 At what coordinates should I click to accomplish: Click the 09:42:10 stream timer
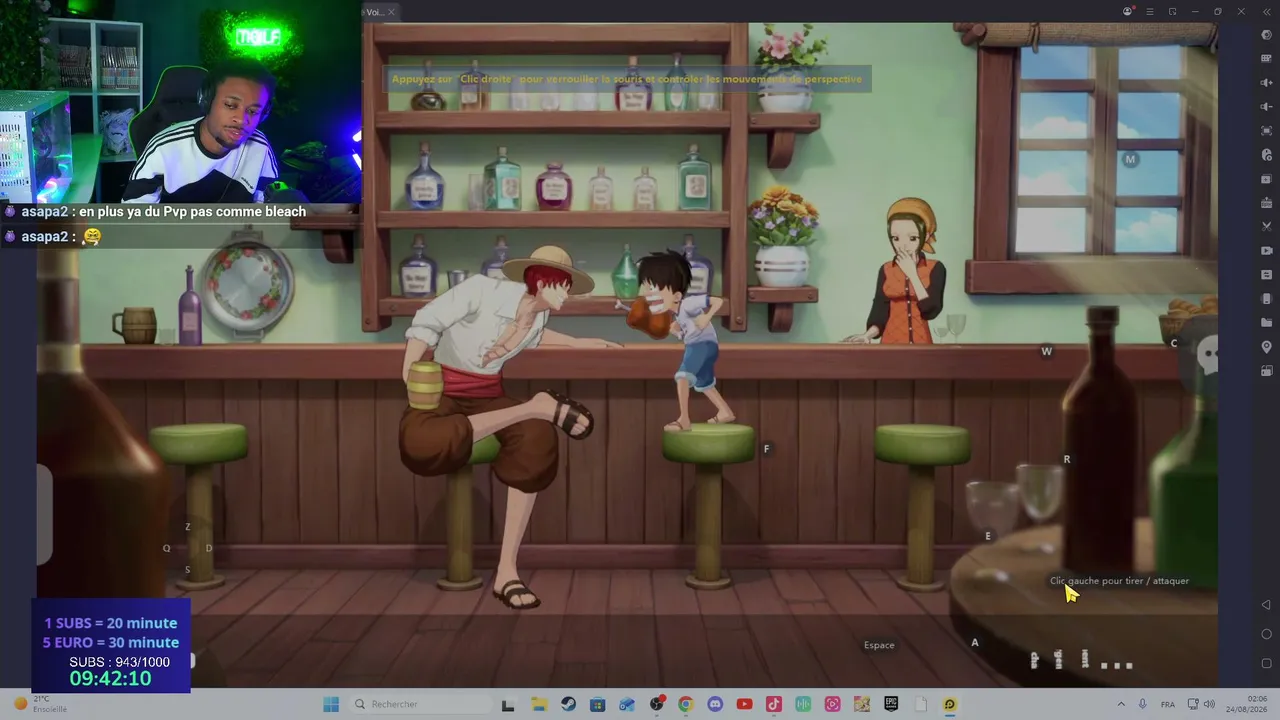110,679
